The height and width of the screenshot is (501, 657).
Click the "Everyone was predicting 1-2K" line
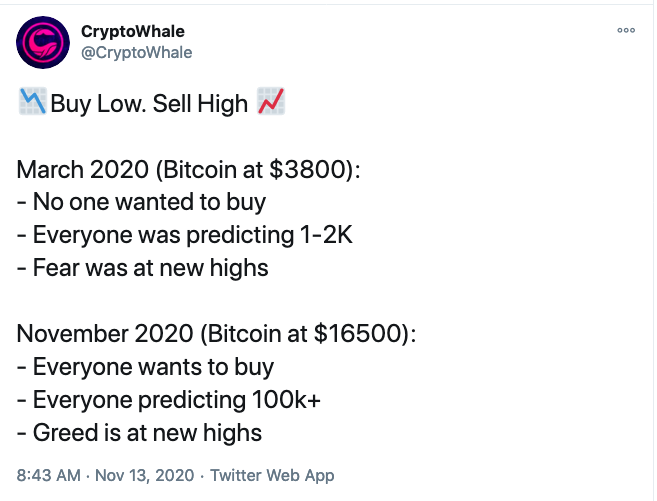(185, 235)
